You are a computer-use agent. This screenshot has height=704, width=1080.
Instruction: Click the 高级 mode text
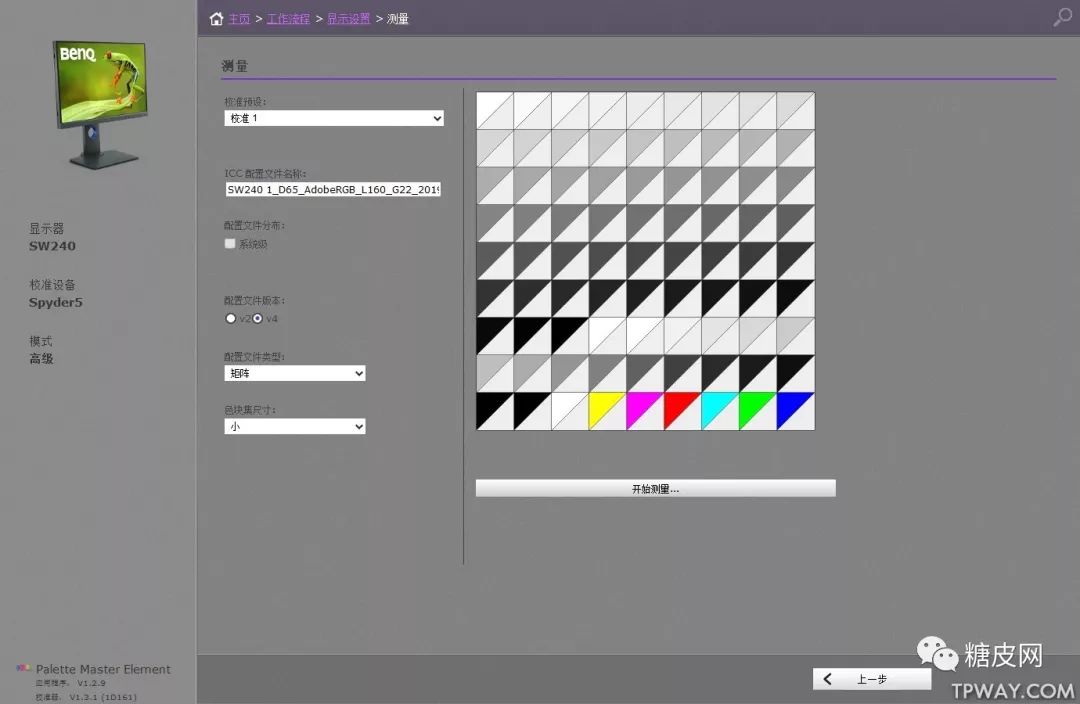click(x=41, y=358)
